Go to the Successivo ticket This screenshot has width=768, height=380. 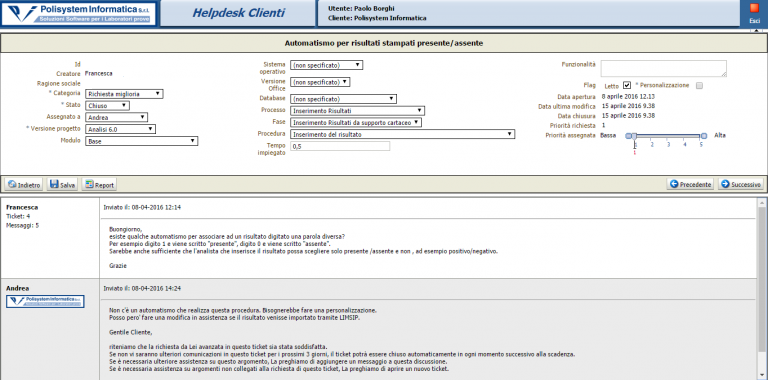[741, 185]
